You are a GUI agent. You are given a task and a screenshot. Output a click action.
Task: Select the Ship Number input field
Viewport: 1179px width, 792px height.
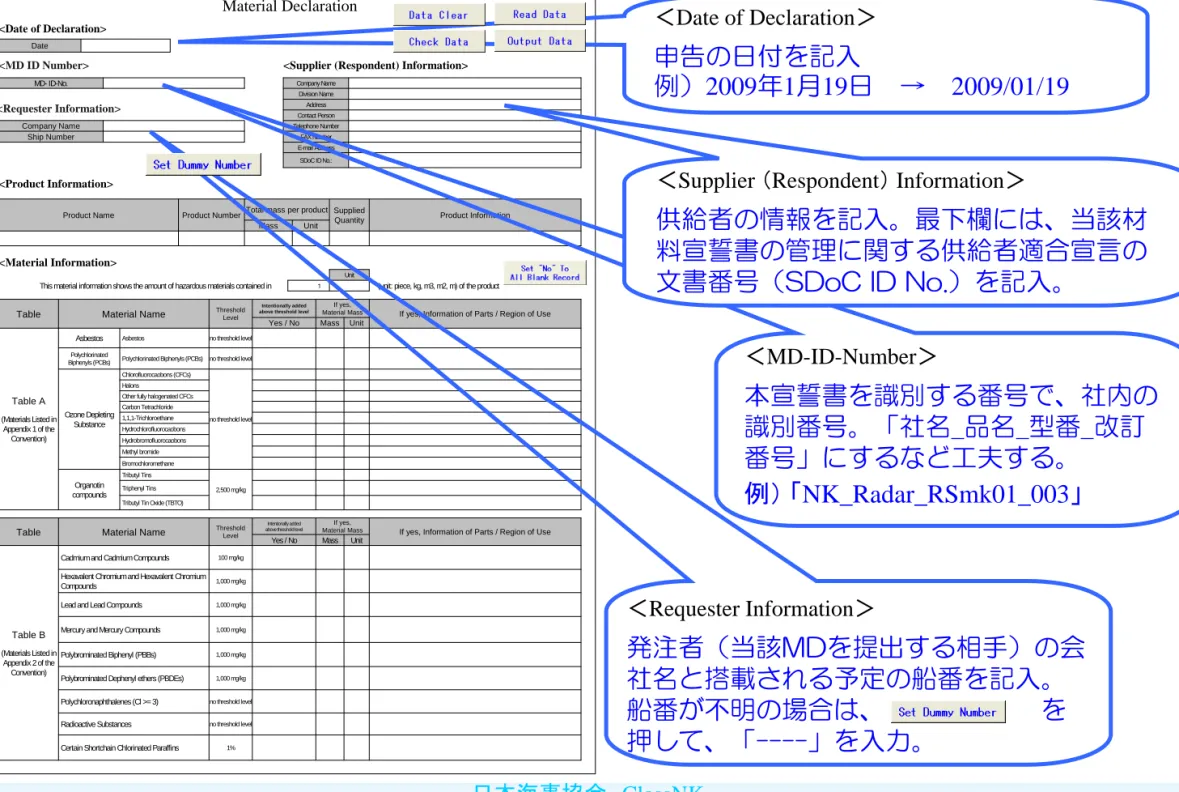pos(174,137)
